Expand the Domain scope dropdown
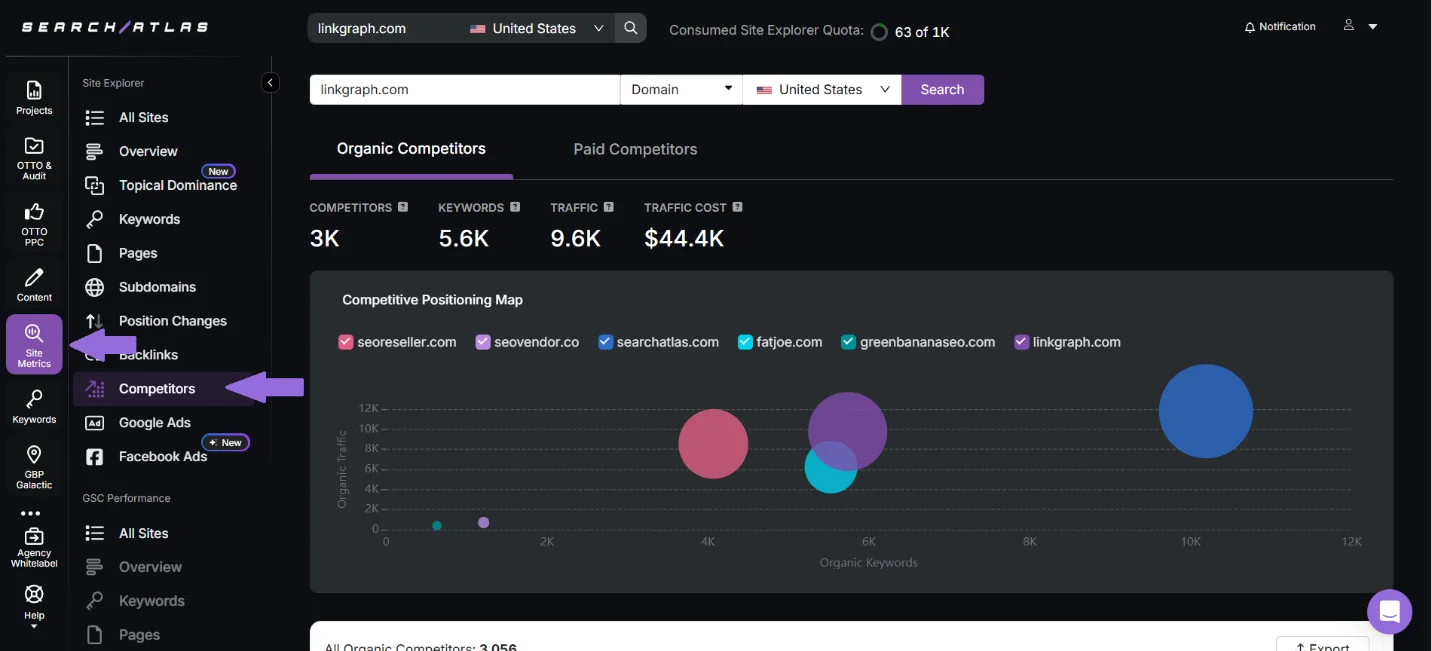The height and width of the screenshot is (651, 1432). 681,90
